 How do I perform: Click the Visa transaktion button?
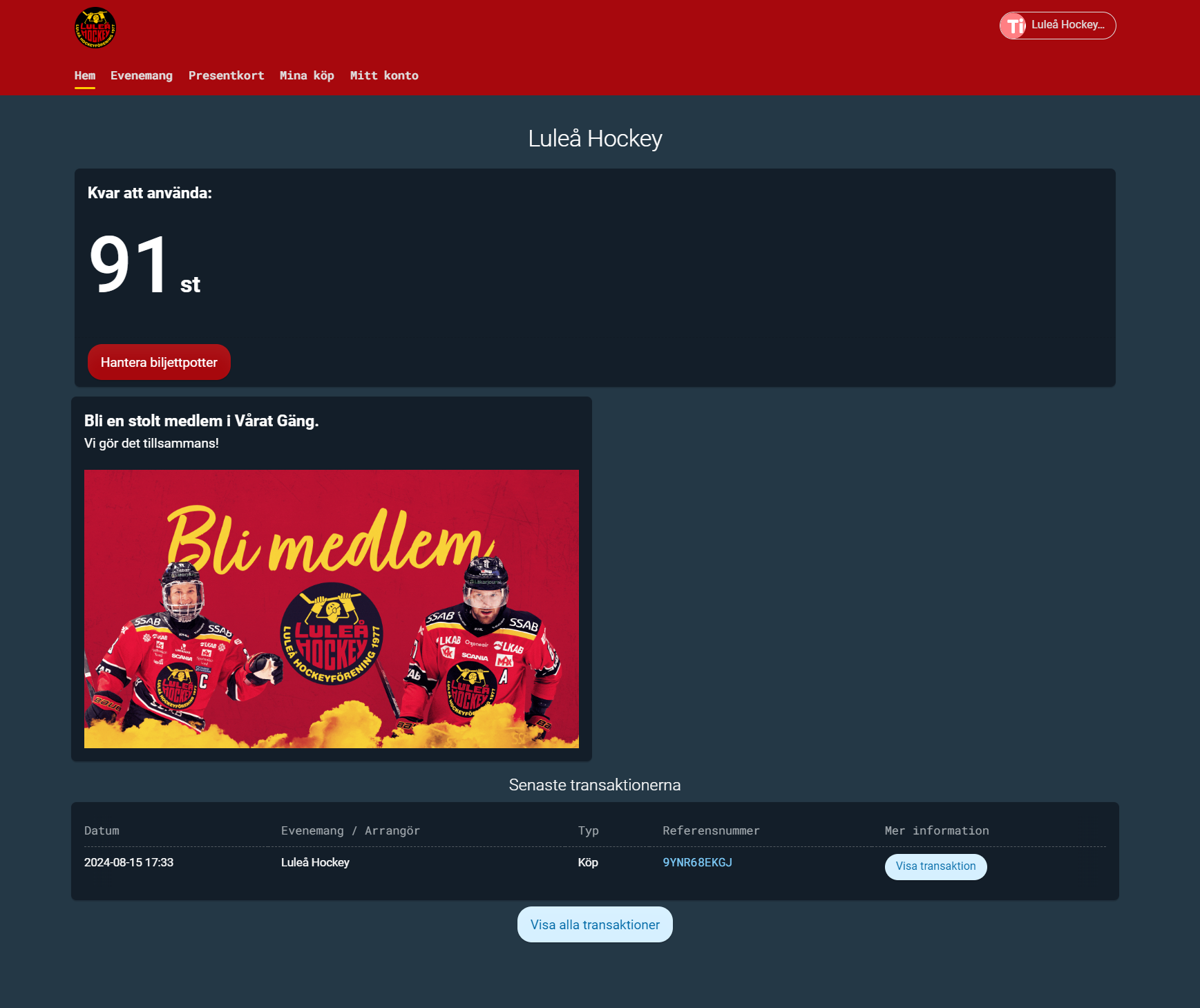935,866
